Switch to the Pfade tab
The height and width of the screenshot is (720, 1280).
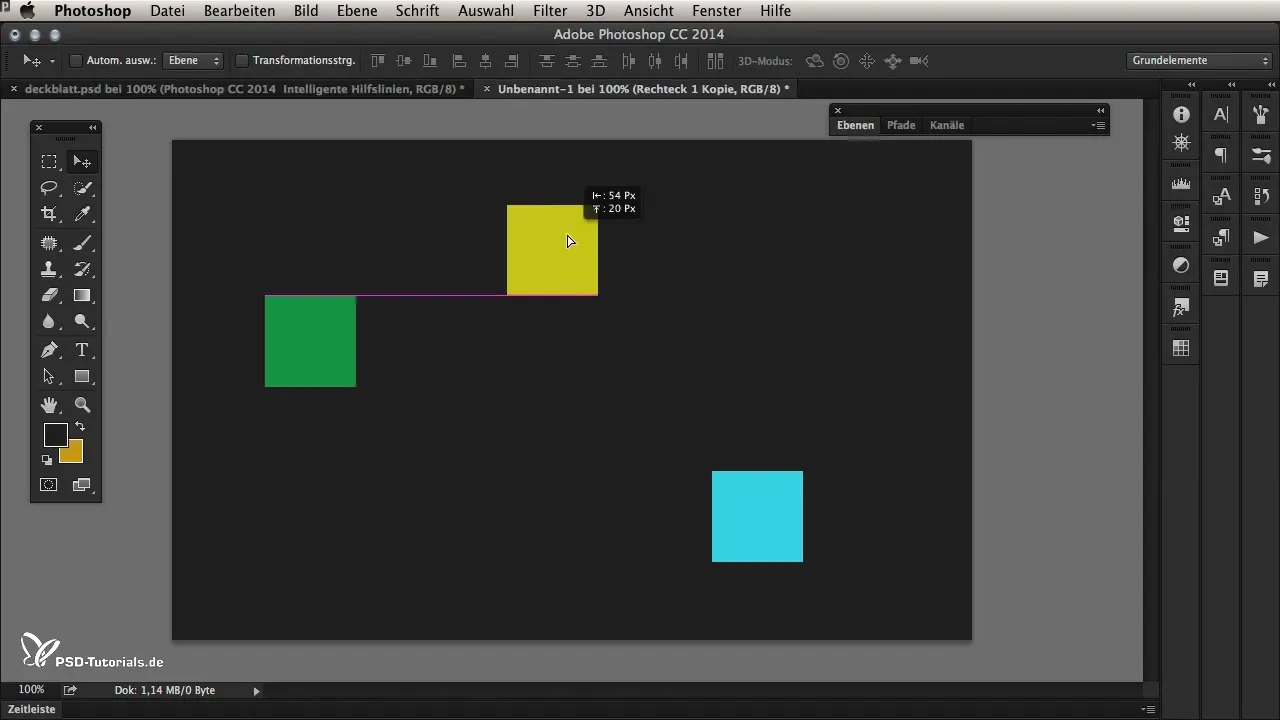(x=901, y=126)
